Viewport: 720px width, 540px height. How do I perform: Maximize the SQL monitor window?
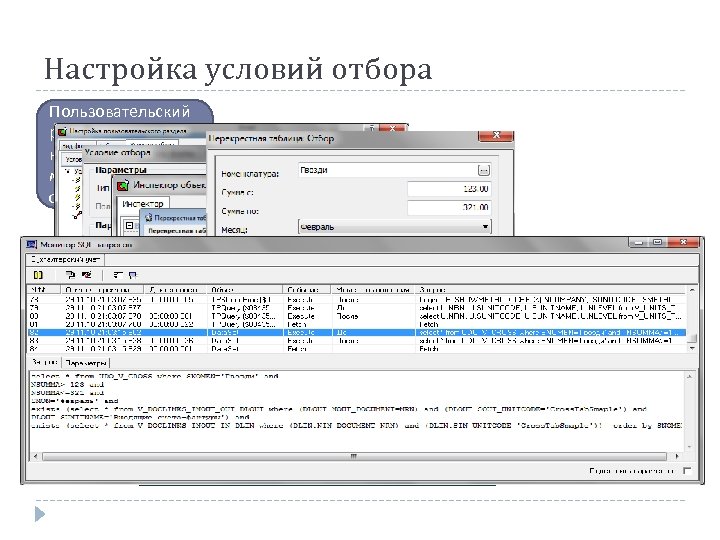[658, 242]
